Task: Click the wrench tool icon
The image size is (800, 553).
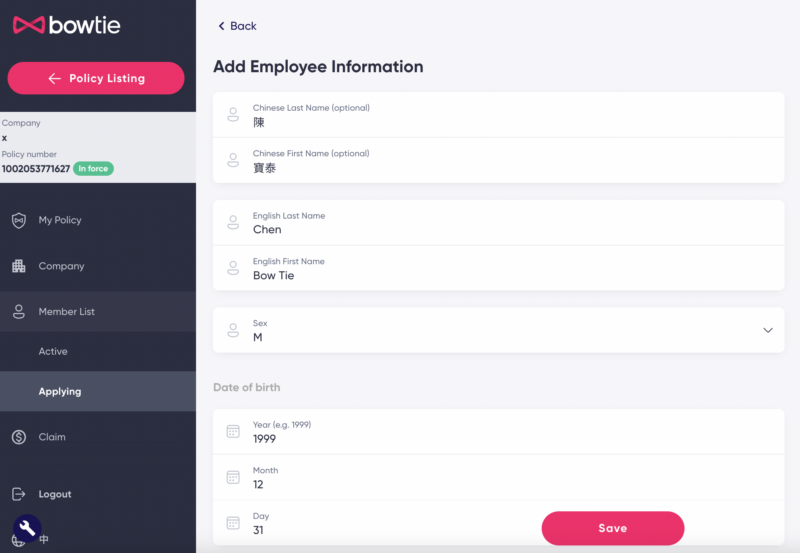Action: click(x=27, y=527)
